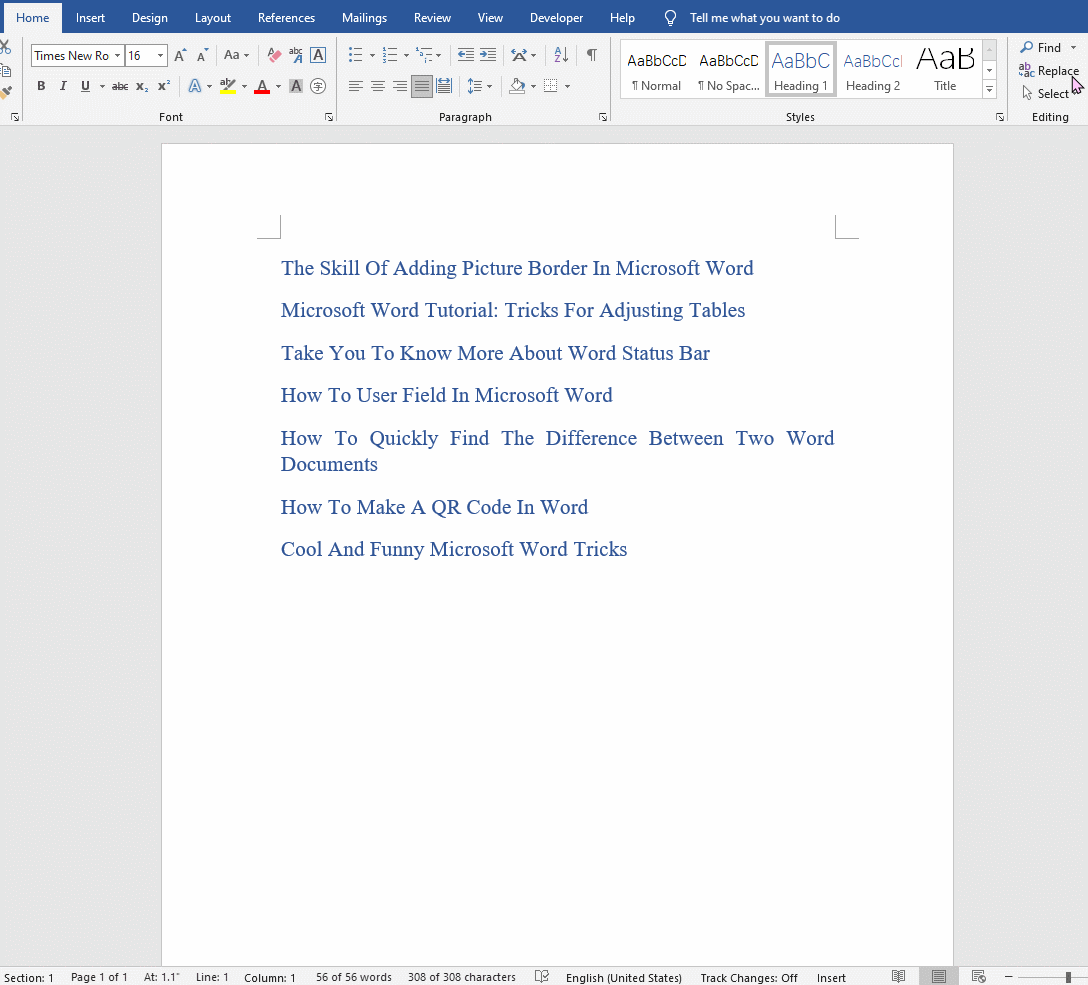Apply paragraph shading fill

(517, 86)
